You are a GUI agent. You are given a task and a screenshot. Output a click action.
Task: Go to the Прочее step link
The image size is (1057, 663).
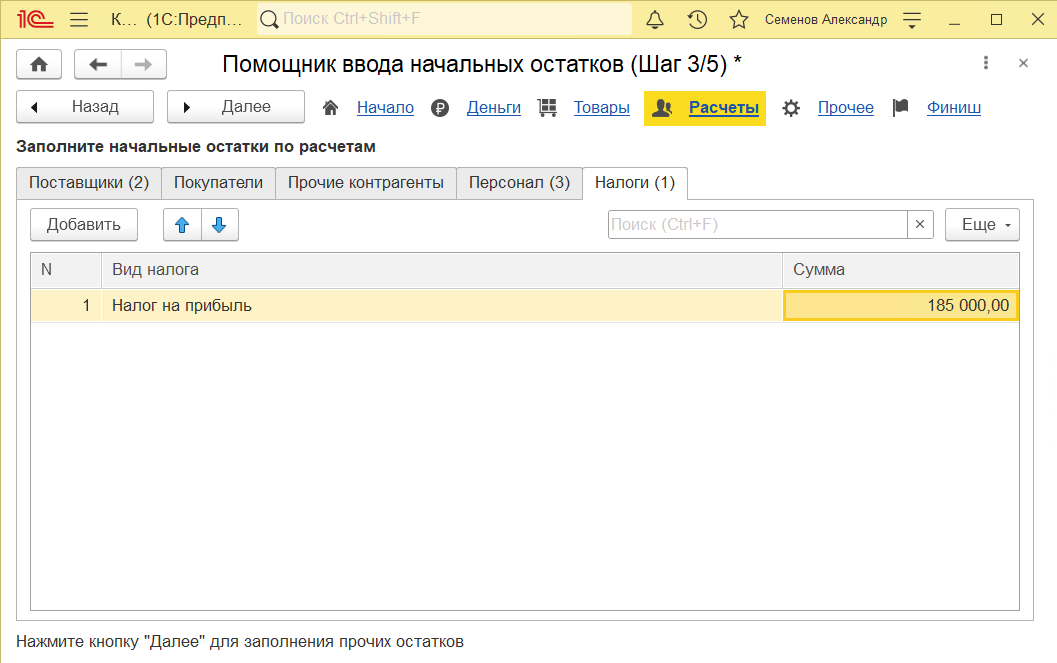click(x=846, y=108)
